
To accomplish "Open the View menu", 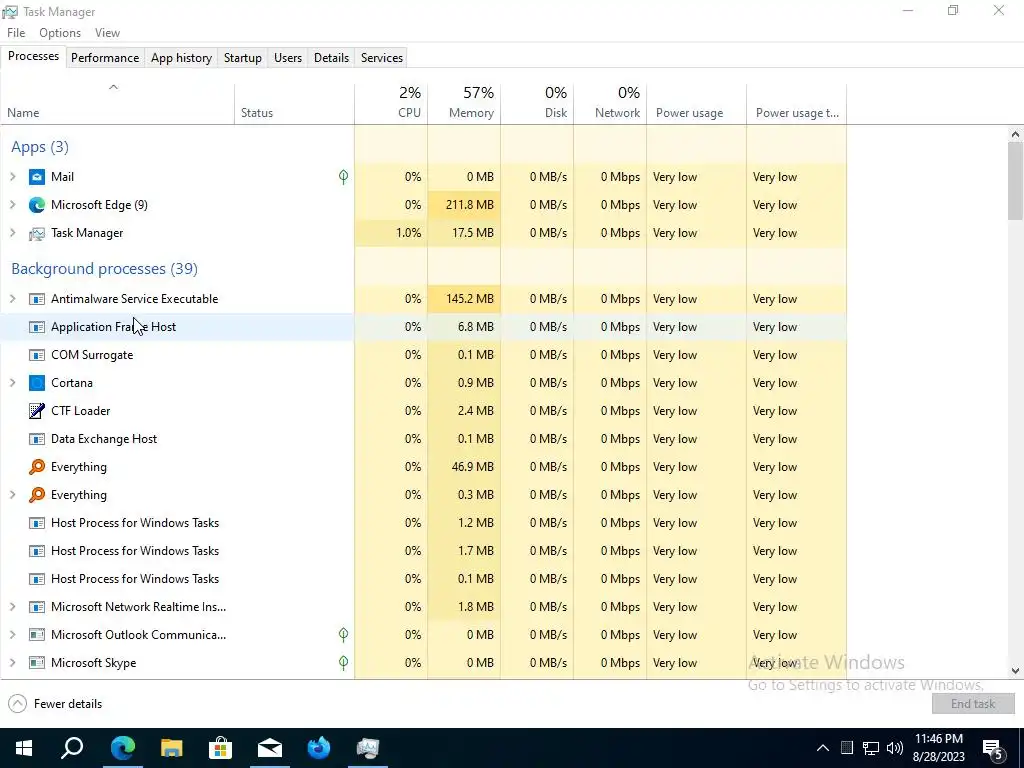I will coord(107,33).
